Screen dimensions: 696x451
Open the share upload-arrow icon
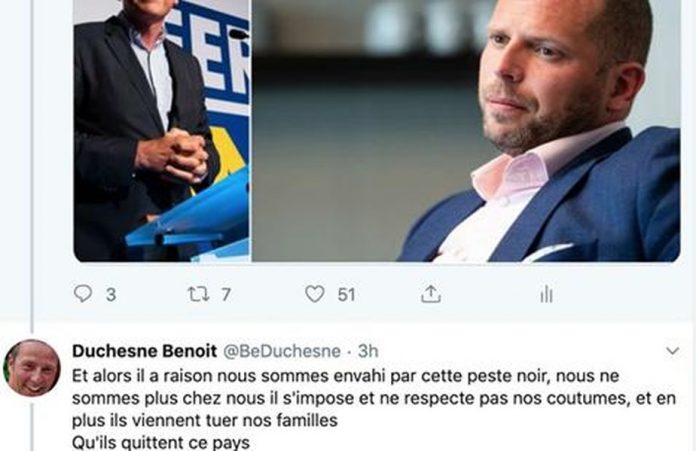[x=431, y=294]
